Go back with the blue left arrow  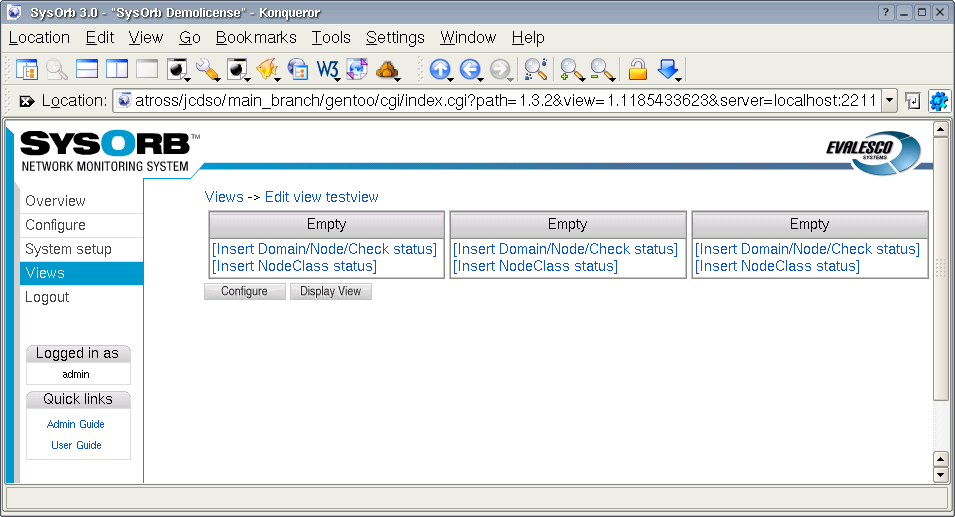(x=470, y=69)
